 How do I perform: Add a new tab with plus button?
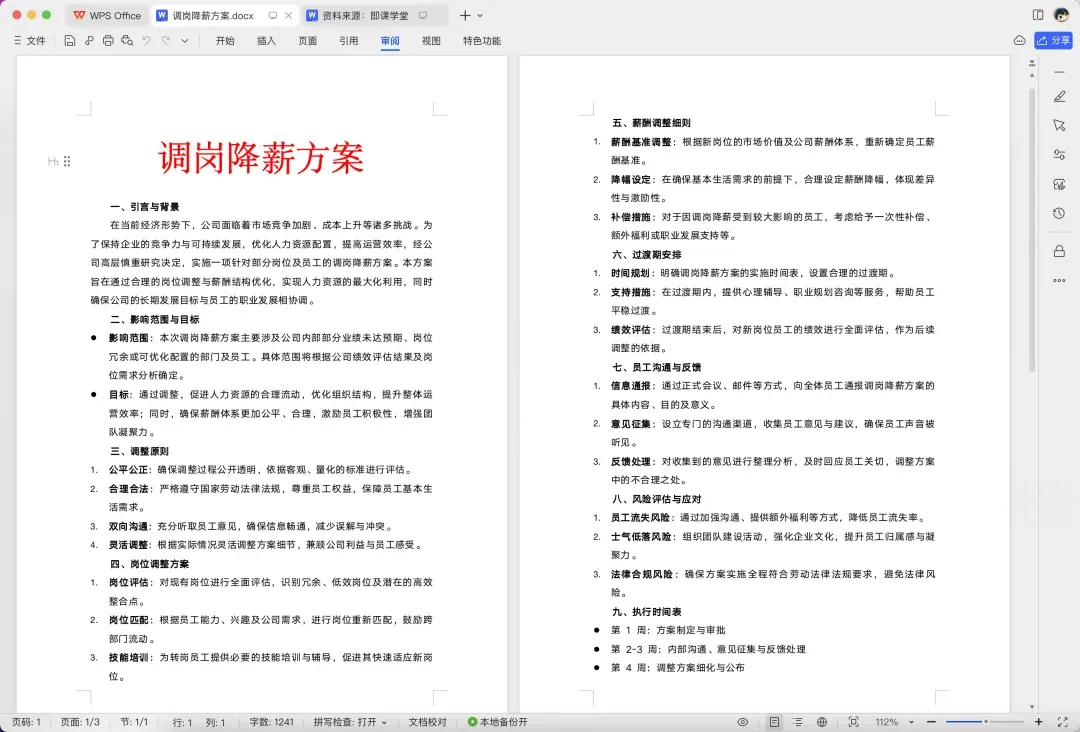pos(465,15)
